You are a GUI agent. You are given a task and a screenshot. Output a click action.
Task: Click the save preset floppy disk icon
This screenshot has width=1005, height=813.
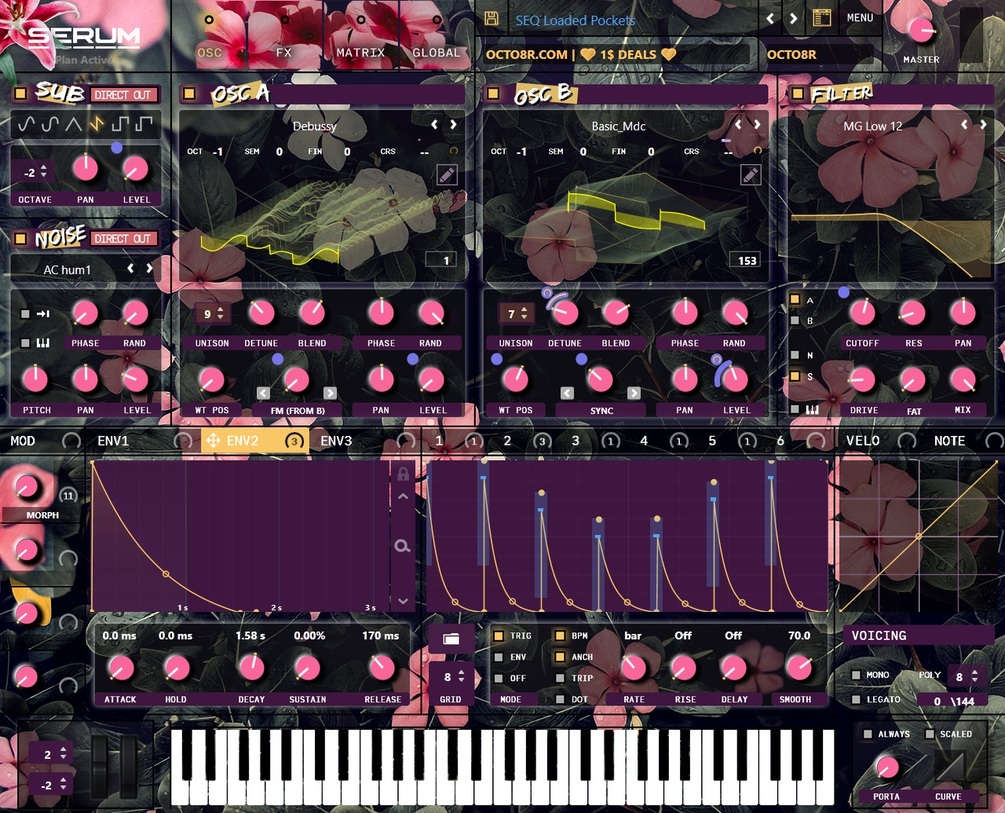tap(492, 19)
